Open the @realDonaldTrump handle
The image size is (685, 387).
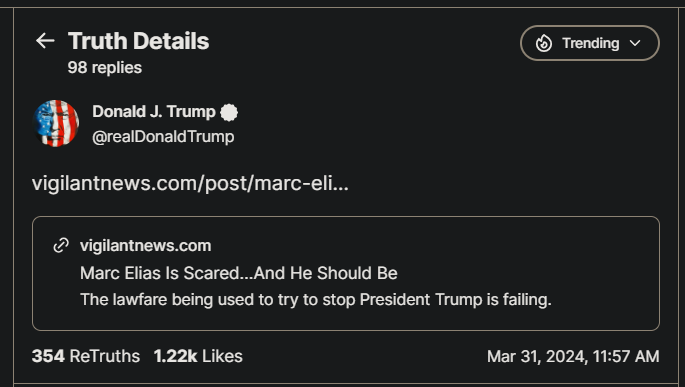pyautogui.click(x=163, y=137)
